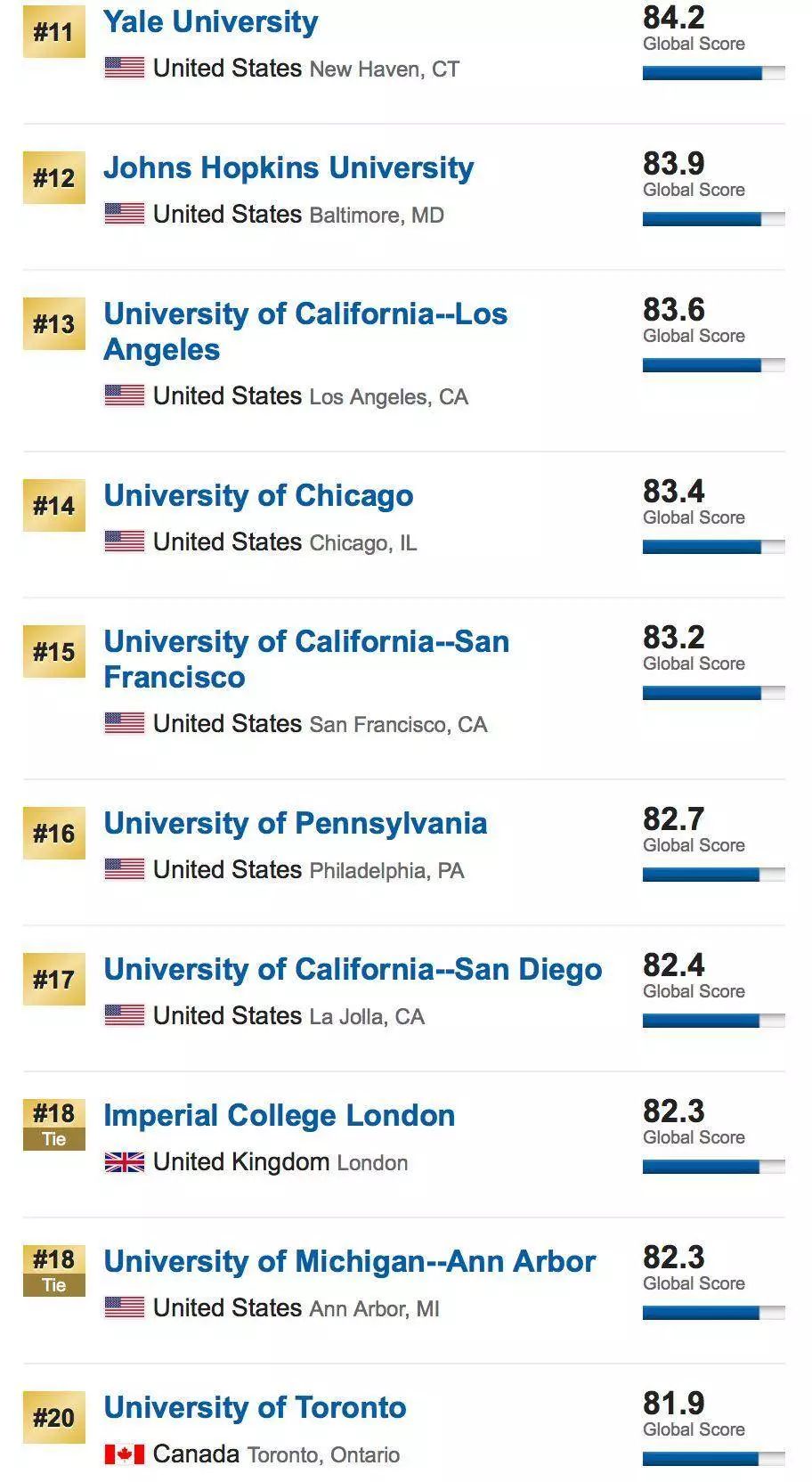Screen dimensions: 812x1482
Task: Click the United Kingdom flag icon
Action: (124, 1162)
